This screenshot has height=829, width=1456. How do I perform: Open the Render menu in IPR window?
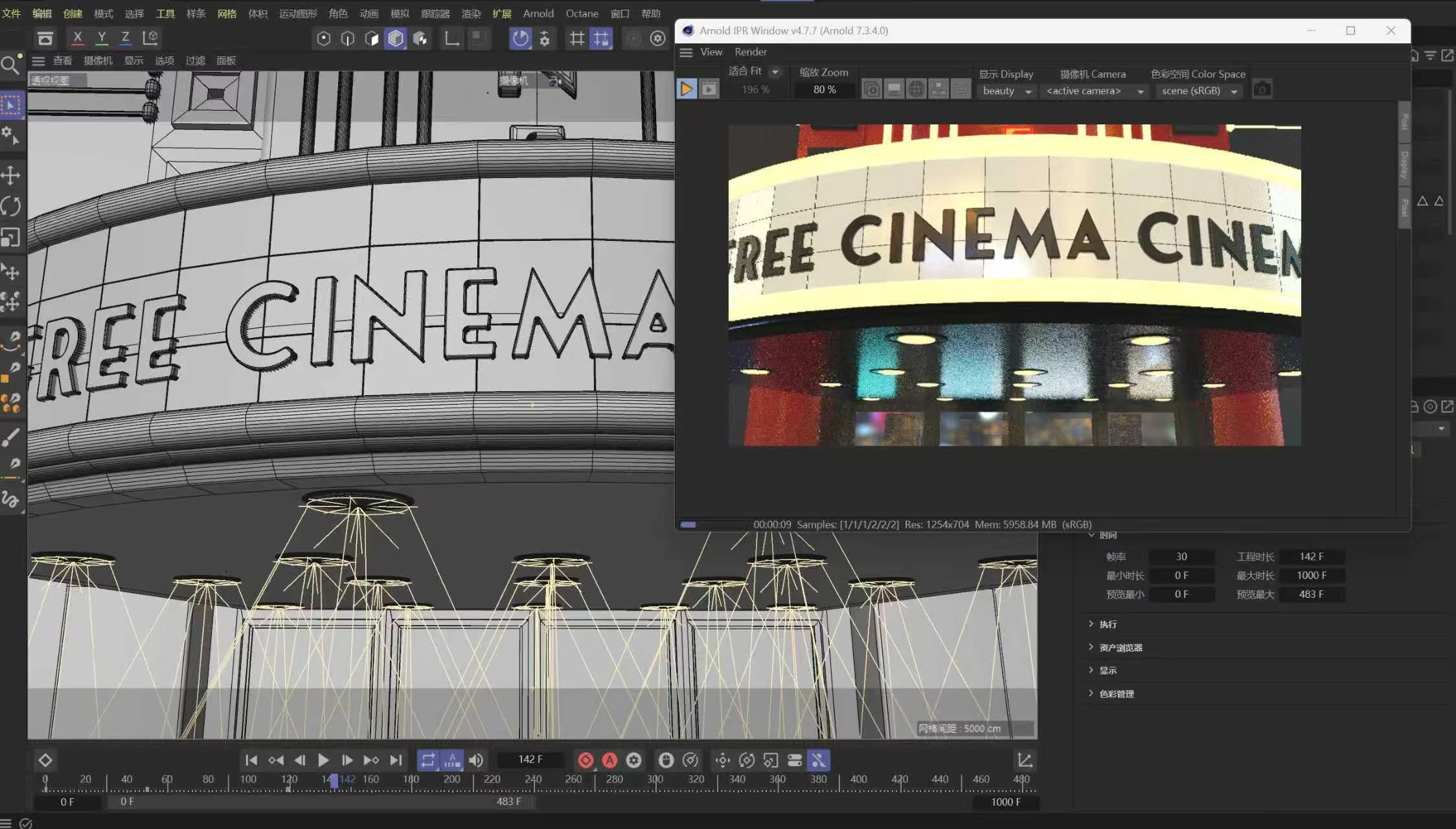(x=750, y=52)
